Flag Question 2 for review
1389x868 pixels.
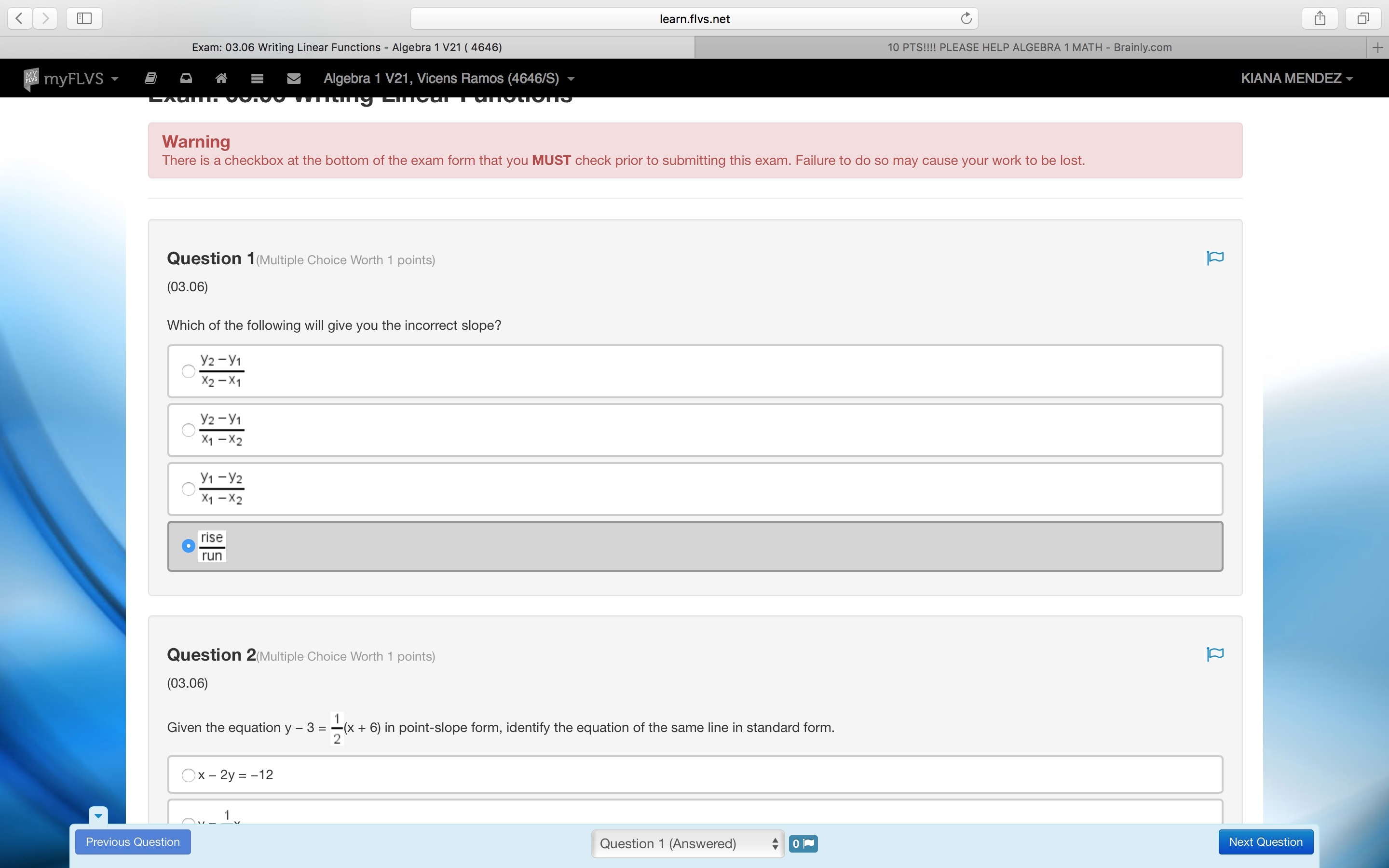pos(1214,654)
